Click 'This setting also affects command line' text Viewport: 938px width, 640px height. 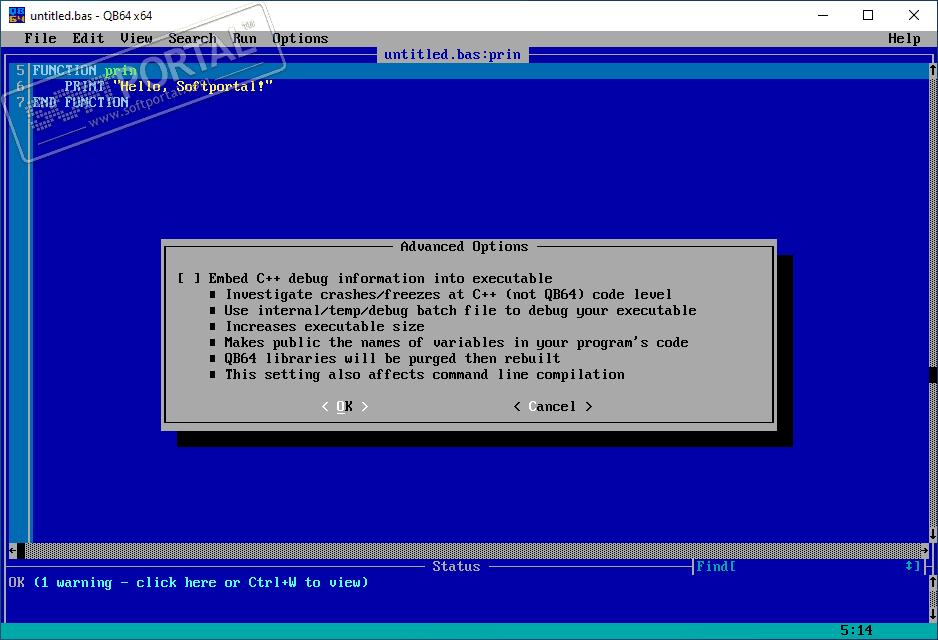pos(425,375)
